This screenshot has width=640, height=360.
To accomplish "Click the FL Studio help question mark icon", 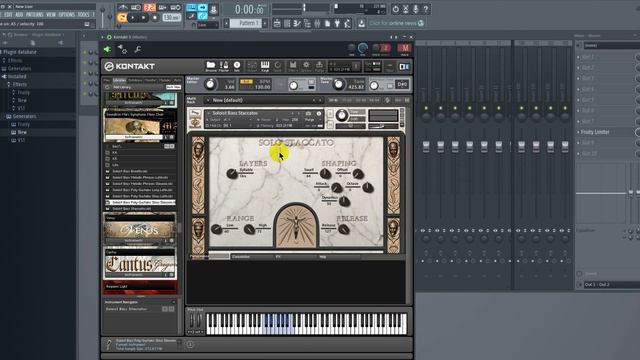I will click(x=426, y=9).
